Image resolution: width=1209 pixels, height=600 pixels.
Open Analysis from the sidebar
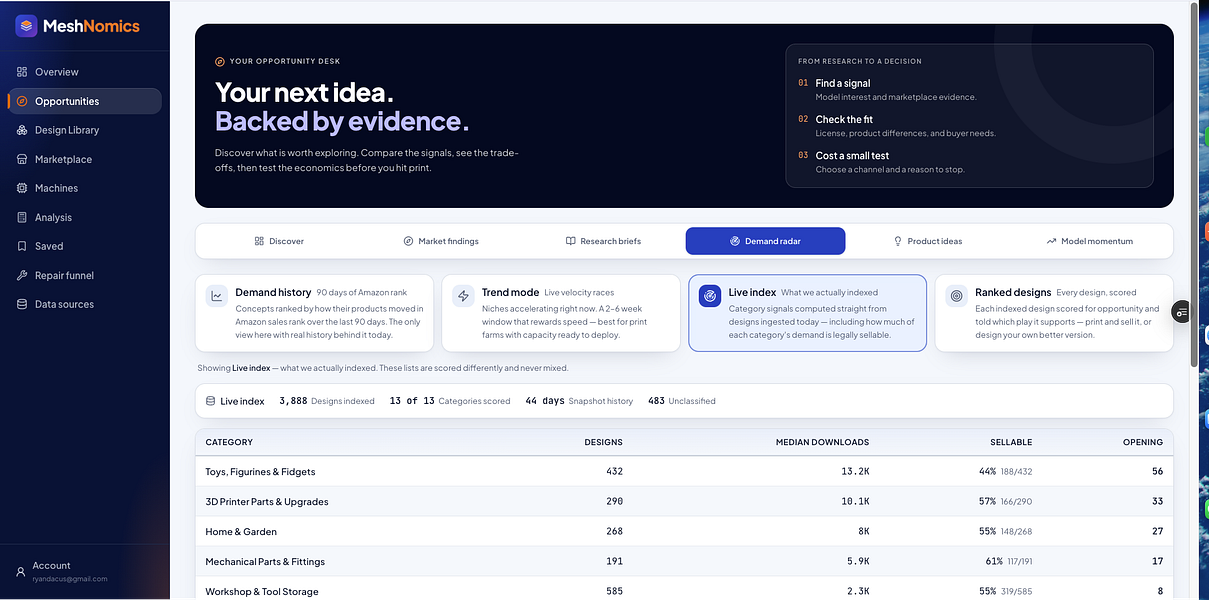tap(84, 217)
